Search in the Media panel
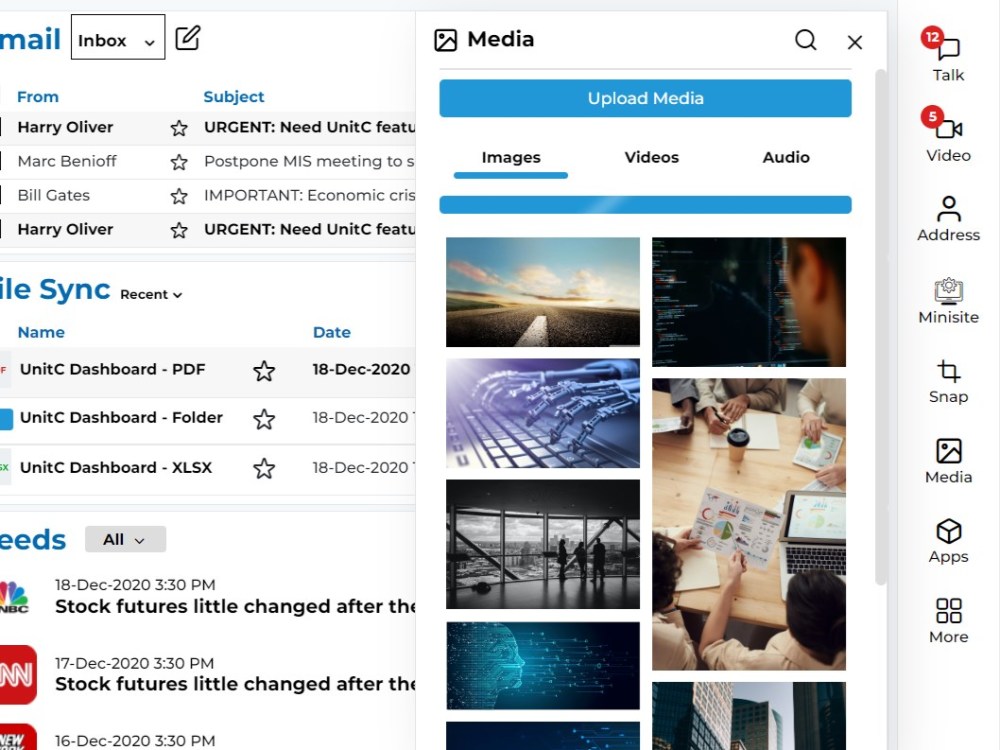Screen dimensions: 1000x750 coord(805,40)
